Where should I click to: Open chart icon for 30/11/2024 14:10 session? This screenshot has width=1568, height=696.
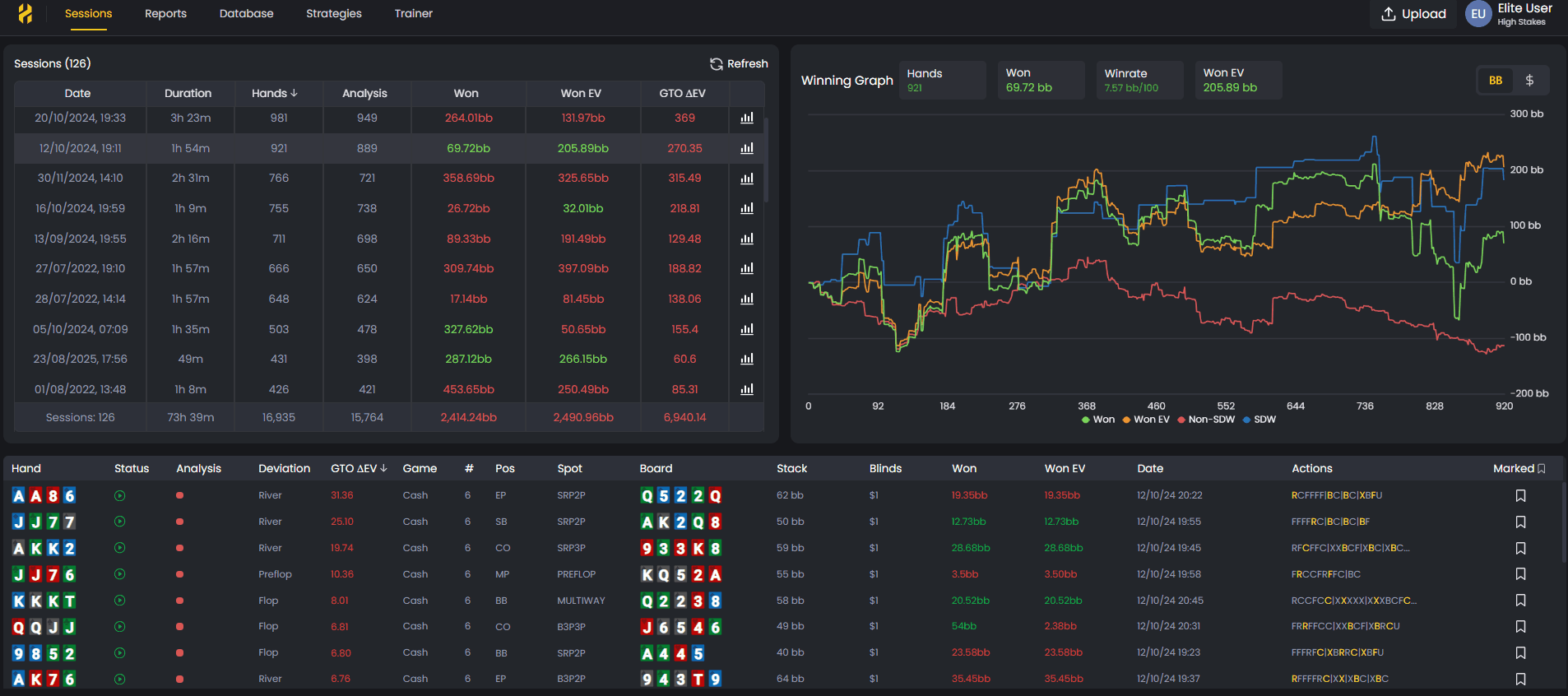pyautogui.click(x=747, y=179)
